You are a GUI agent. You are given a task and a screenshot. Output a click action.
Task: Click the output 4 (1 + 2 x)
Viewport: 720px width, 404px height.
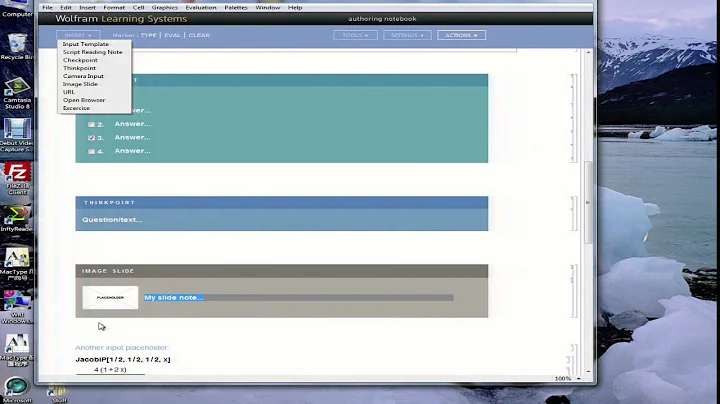110,370
